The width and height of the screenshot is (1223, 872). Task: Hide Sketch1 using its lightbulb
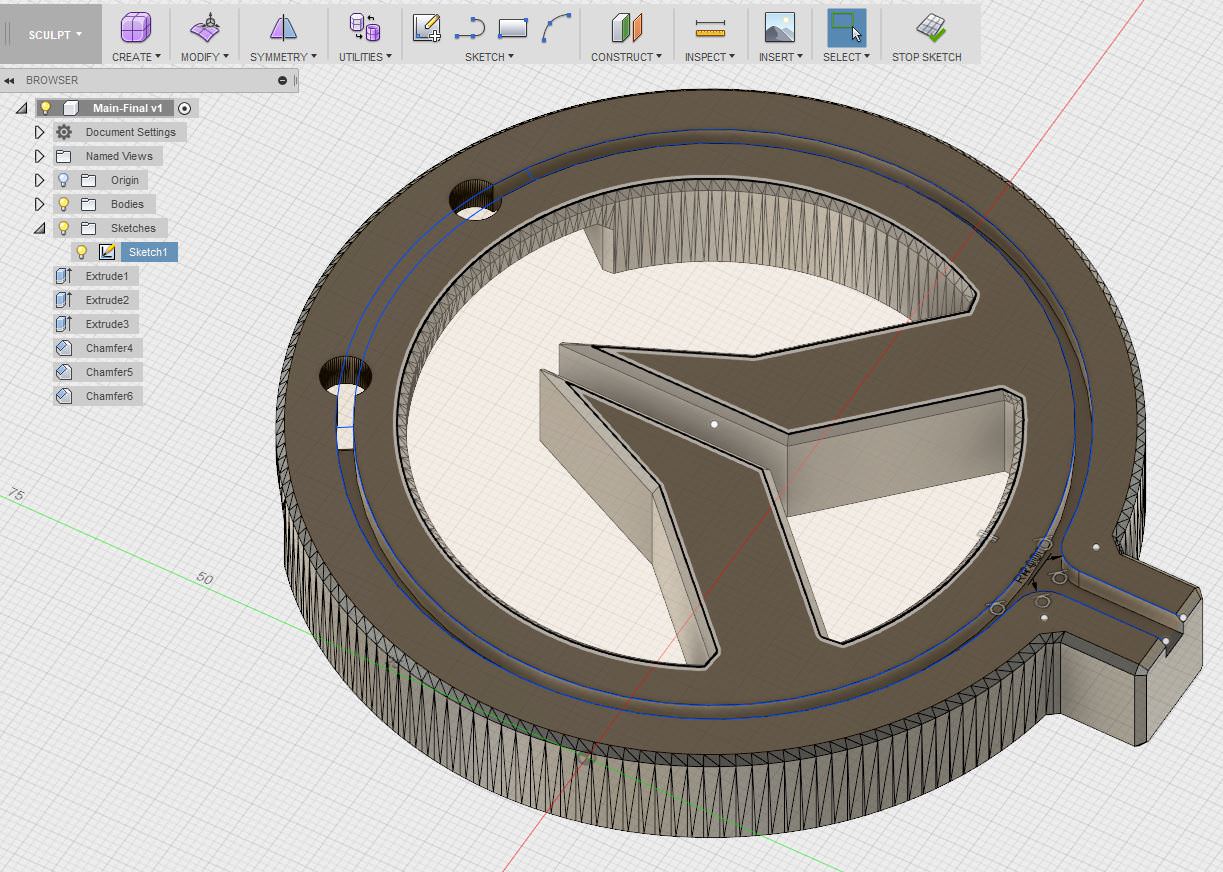tap(82, 252)
